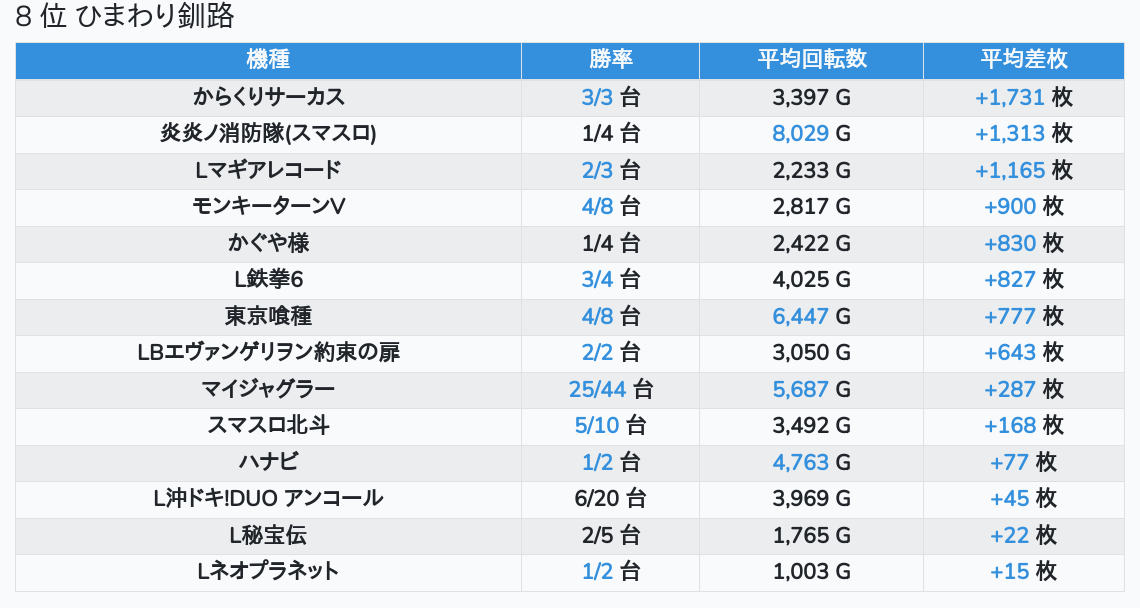This screenshot has width=1140, height=608.
Task: Click the +1,731 枚 difference value
Action: 1024,97
